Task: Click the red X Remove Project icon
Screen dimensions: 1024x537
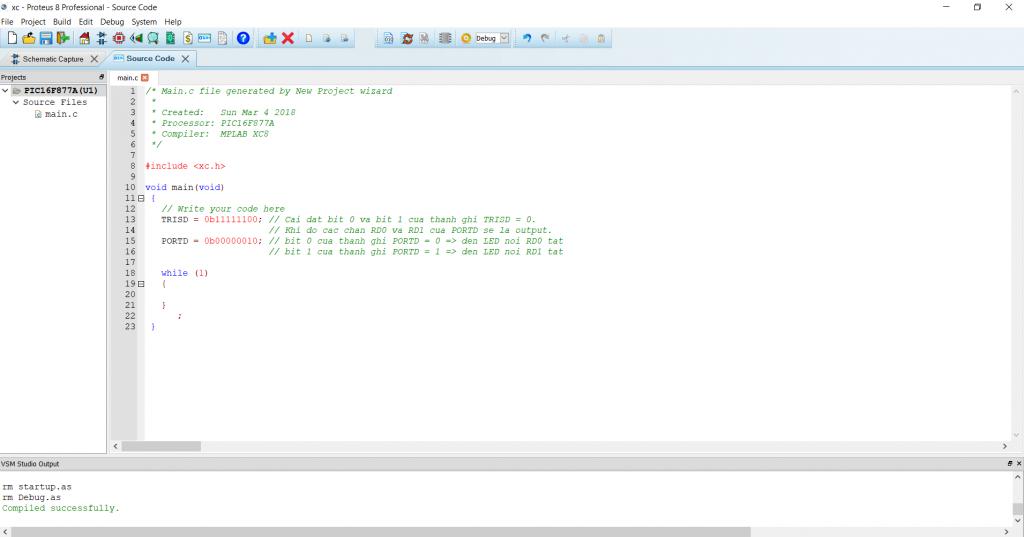Action: tap(287, 39)
